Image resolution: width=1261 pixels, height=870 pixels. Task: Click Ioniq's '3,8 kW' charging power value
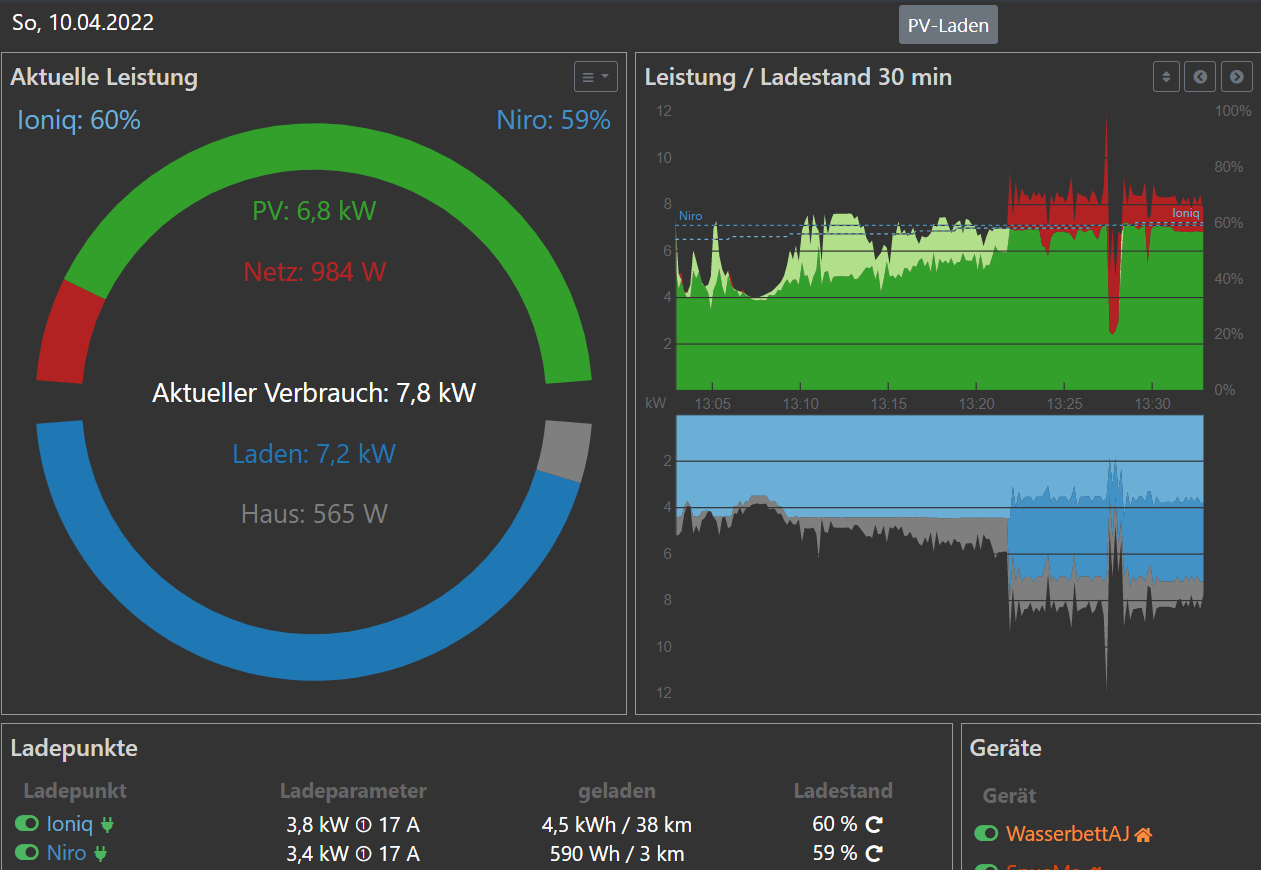coord(317,826)
